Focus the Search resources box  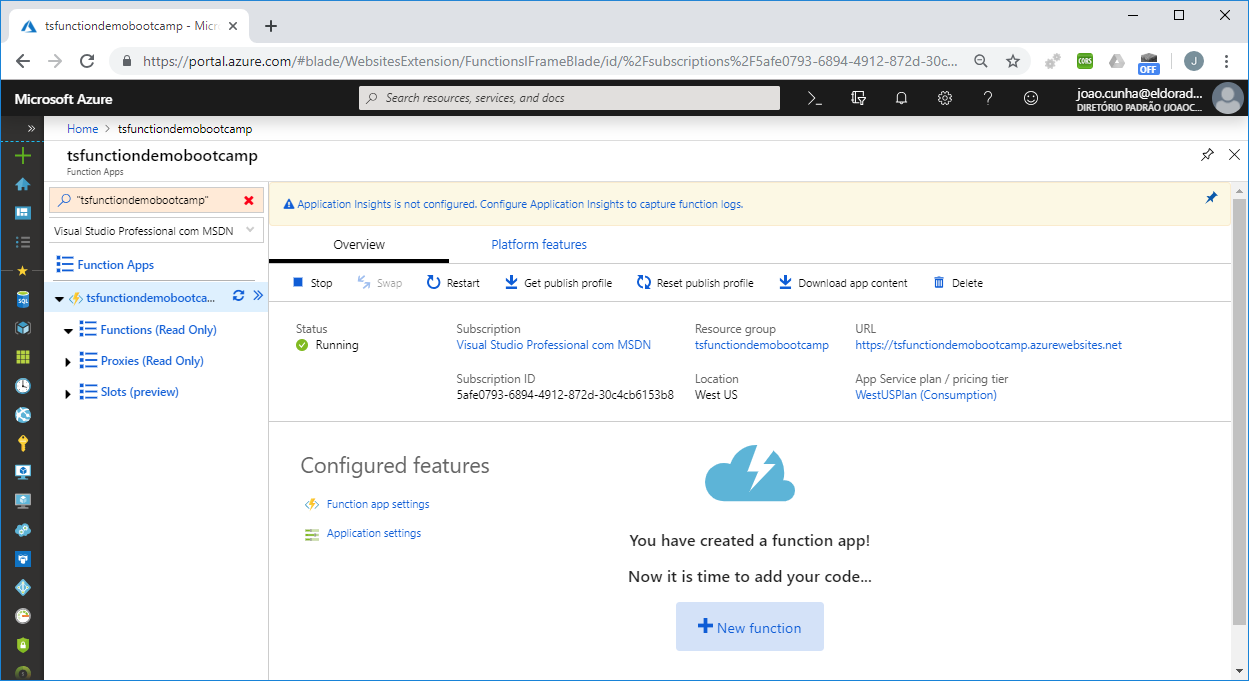click(569, 98)
